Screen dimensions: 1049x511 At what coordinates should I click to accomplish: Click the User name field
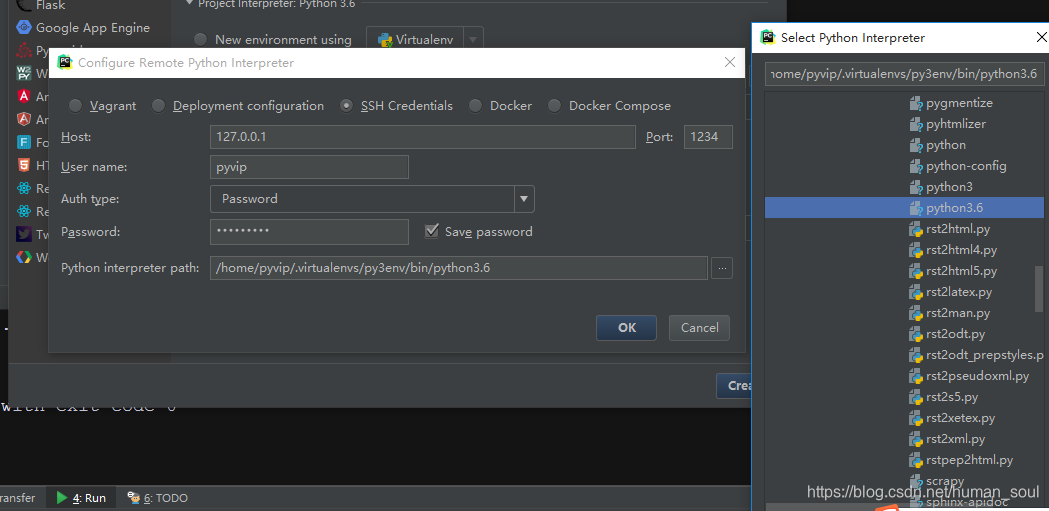coord(309,167)
